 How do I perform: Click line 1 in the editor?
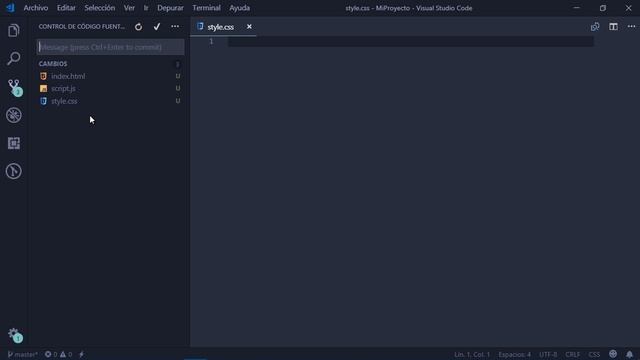pyautogui.click(x=410, y=41)
